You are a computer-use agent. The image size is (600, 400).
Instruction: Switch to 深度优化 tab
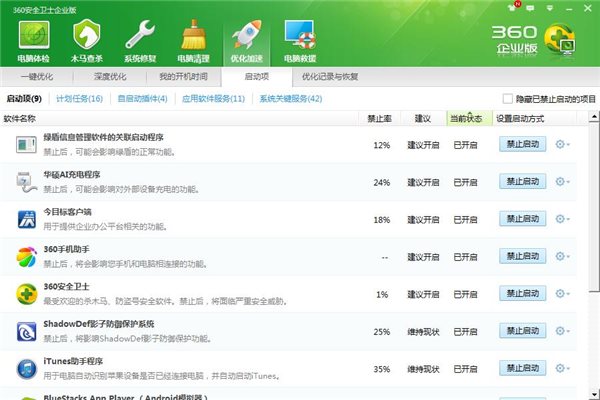click(x=110, y=77)
